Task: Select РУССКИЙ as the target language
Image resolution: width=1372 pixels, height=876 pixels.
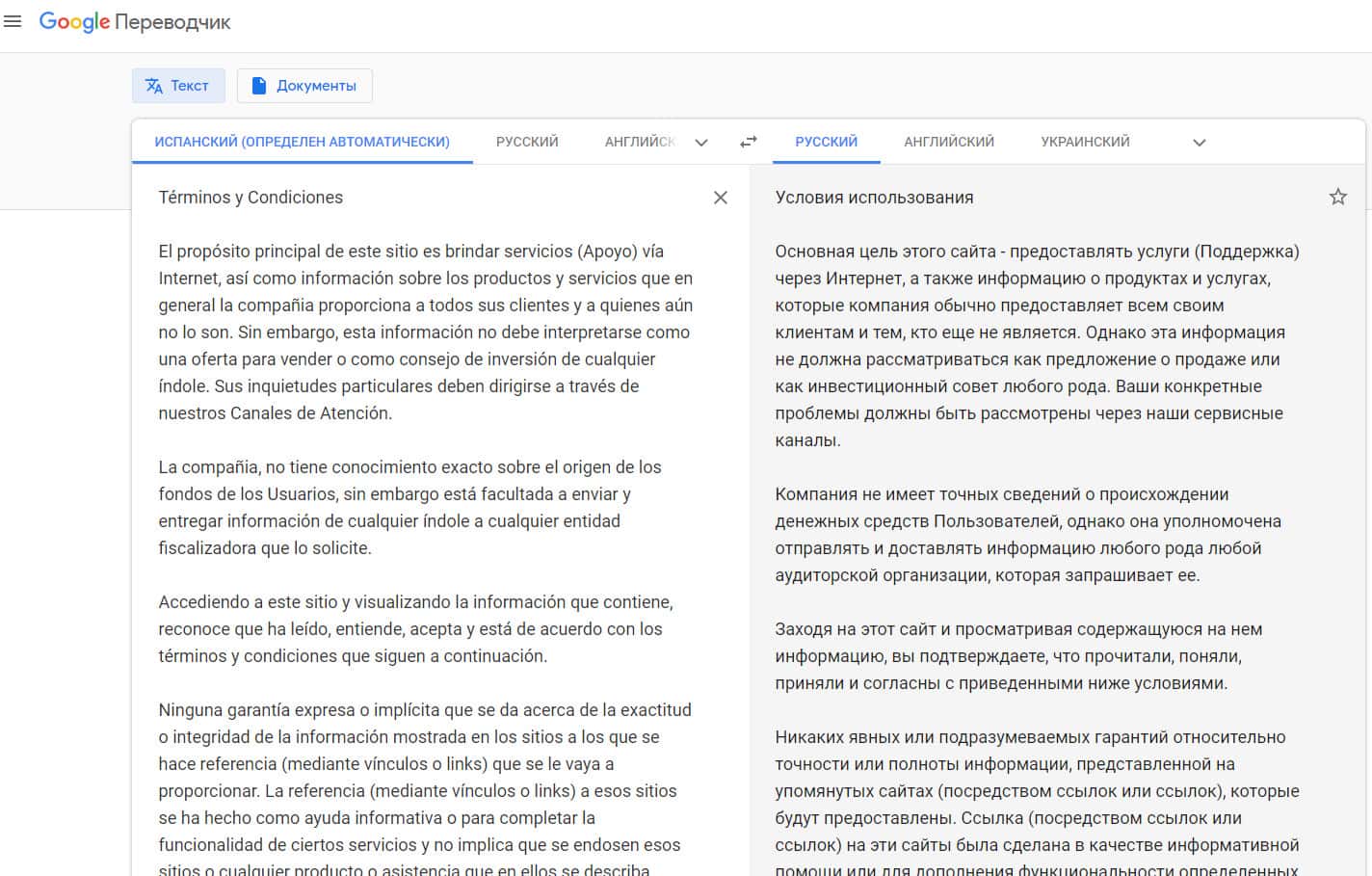Action: point(826,142)
